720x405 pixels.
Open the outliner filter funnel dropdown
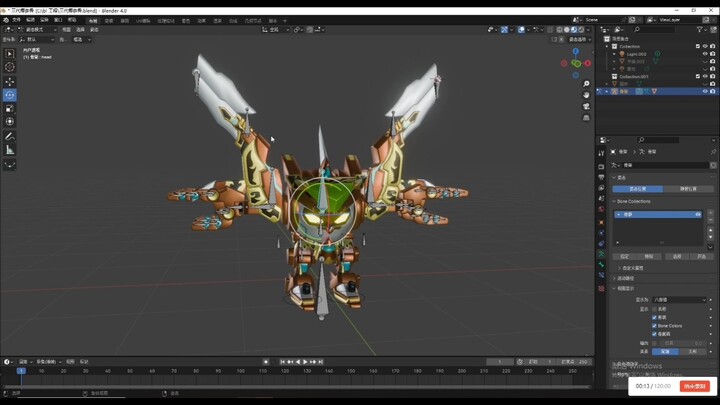pyautogui.click(x=702, y=29)
